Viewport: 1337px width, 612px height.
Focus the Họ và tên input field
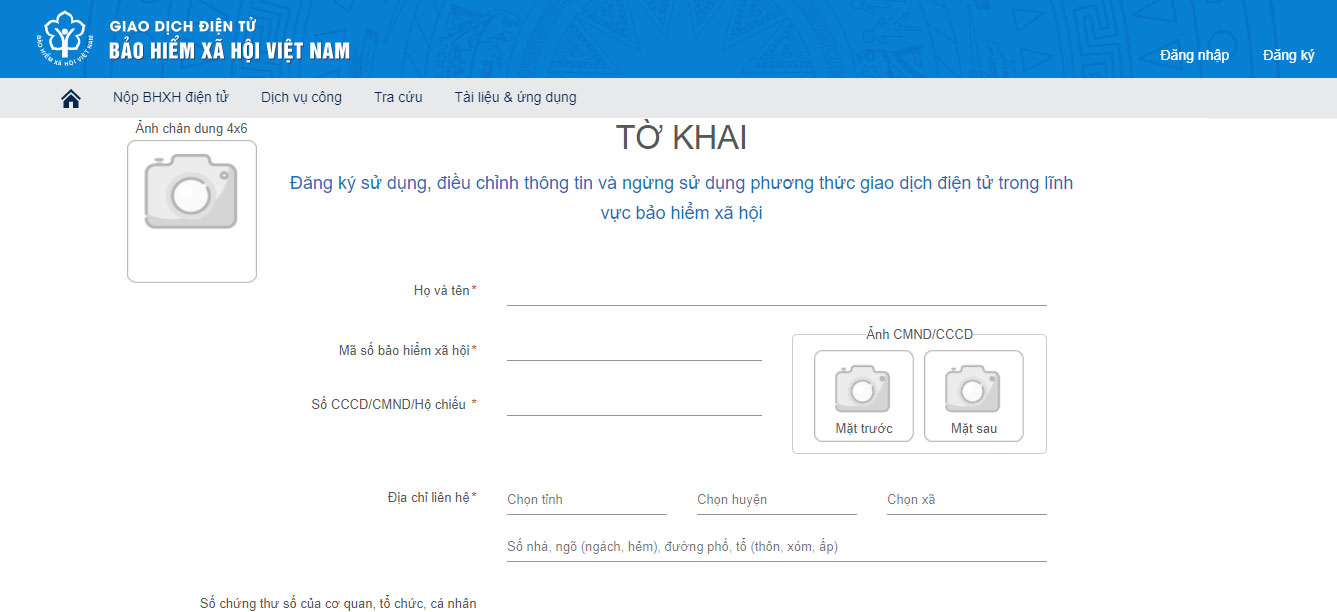tap(776, 291)
